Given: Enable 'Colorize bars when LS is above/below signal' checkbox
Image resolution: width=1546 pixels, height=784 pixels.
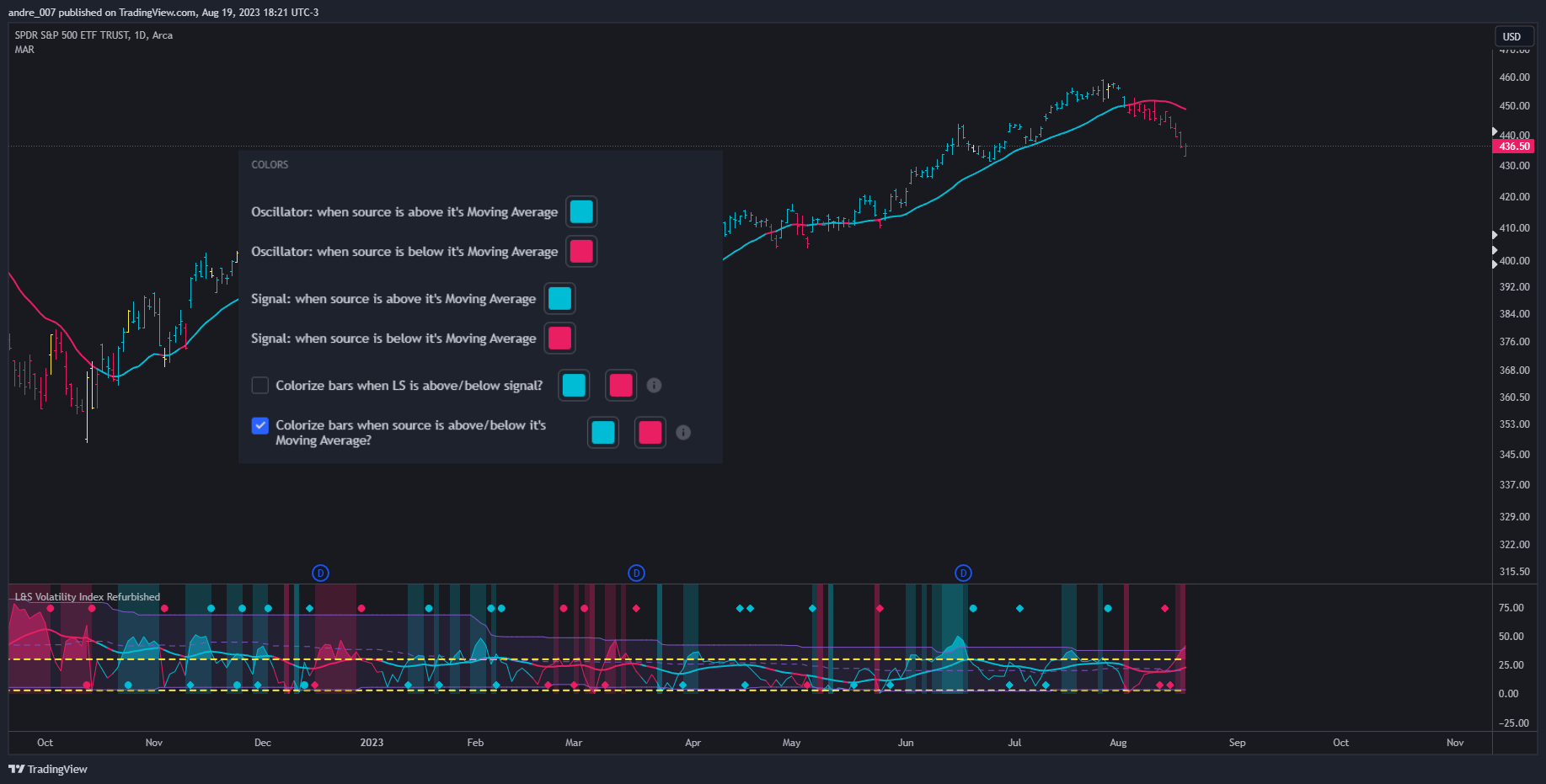Looking at the screenshot, I should point(260,385).
